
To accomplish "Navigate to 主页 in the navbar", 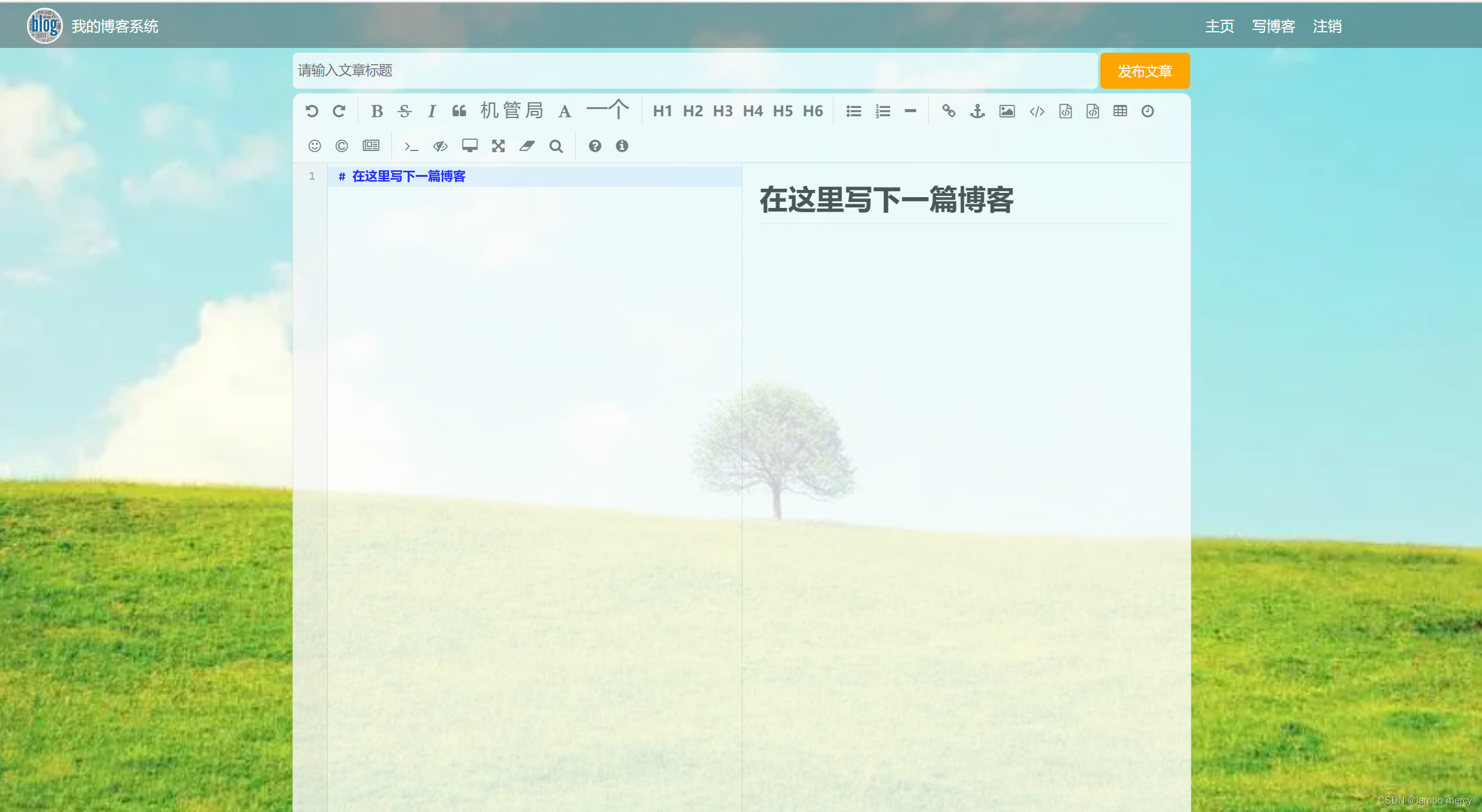I will [1220, 26].
